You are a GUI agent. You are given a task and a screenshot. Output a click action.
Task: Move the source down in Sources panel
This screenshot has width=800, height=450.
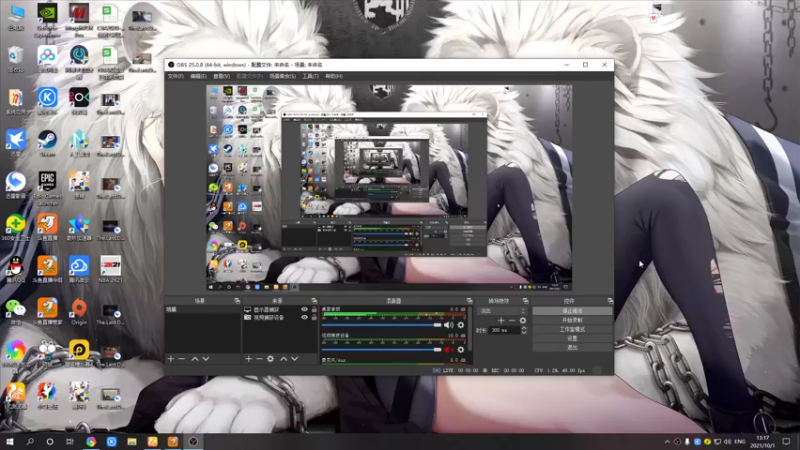point(294,359)
